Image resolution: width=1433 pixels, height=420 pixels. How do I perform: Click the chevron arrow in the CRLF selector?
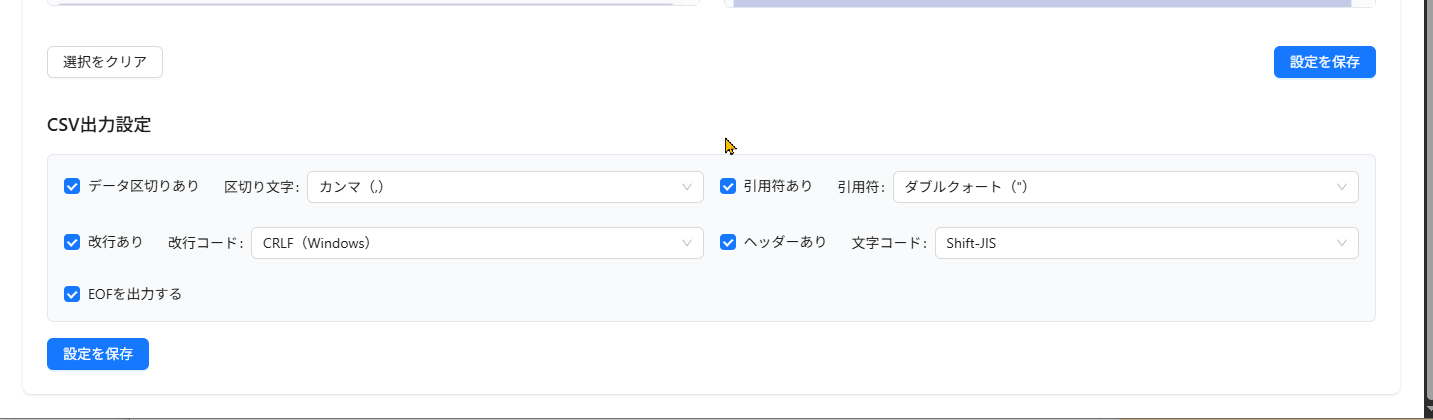(x=687, y=243)
